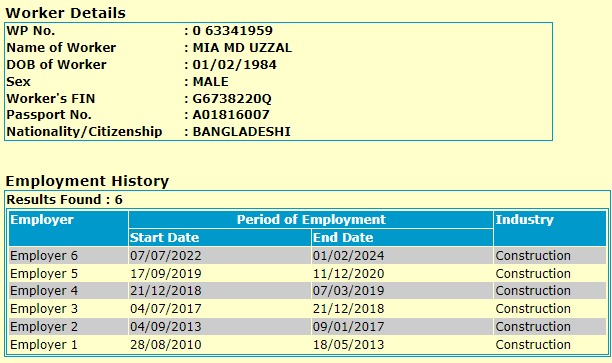This screenshot has width=612, height=363.
Task: Click Construction in the Employer 6 row
Action: [533, 256]
